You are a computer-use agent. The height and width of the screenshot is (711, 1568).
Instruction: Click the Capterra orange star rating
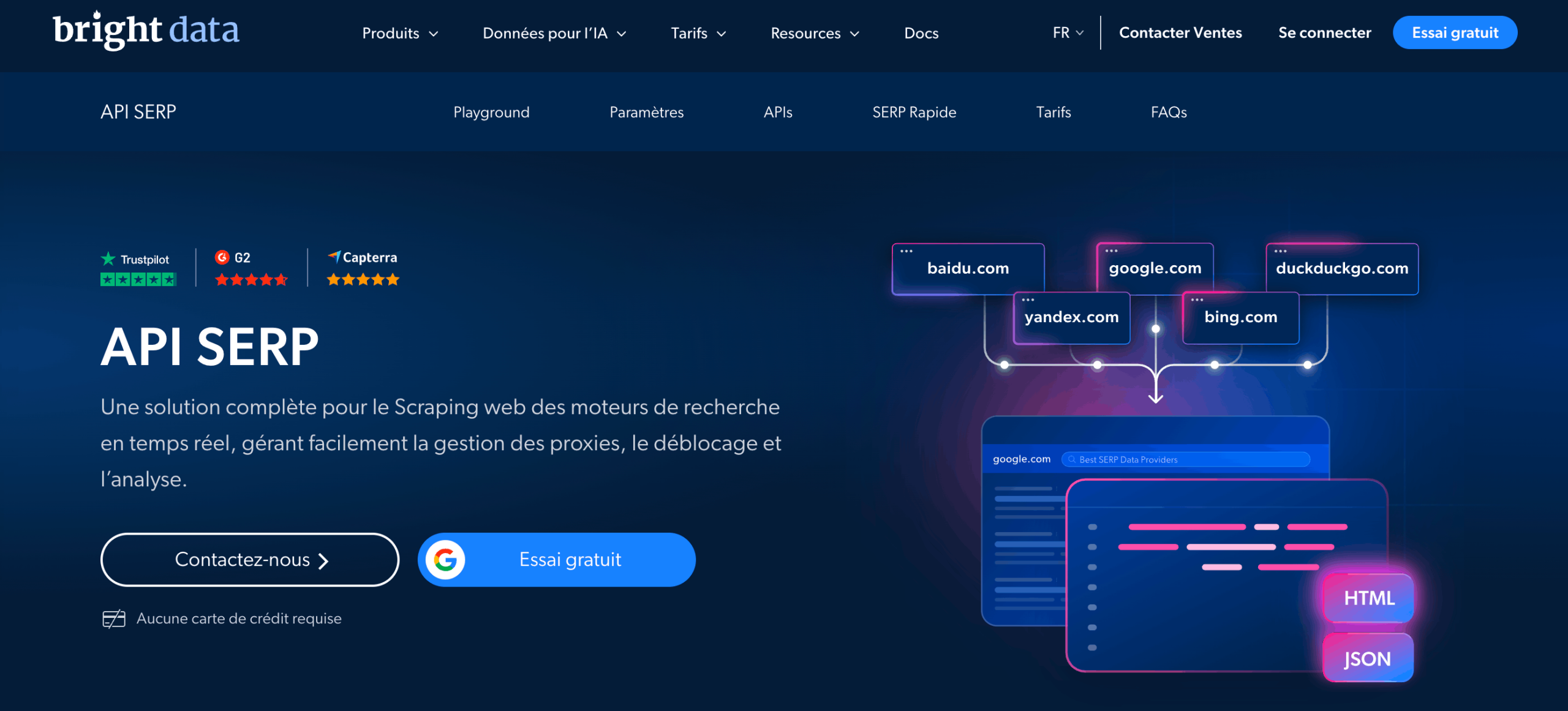pyautogui.click(x=363, y=280)
